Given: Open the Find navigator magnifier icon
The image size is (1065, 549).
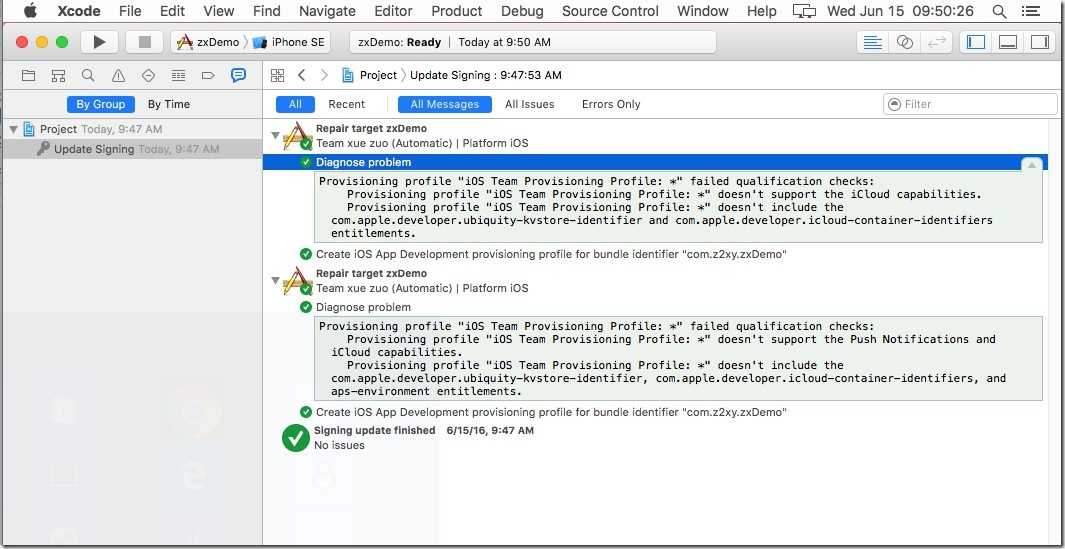Looking at the screenshot, I should [88, 75].
